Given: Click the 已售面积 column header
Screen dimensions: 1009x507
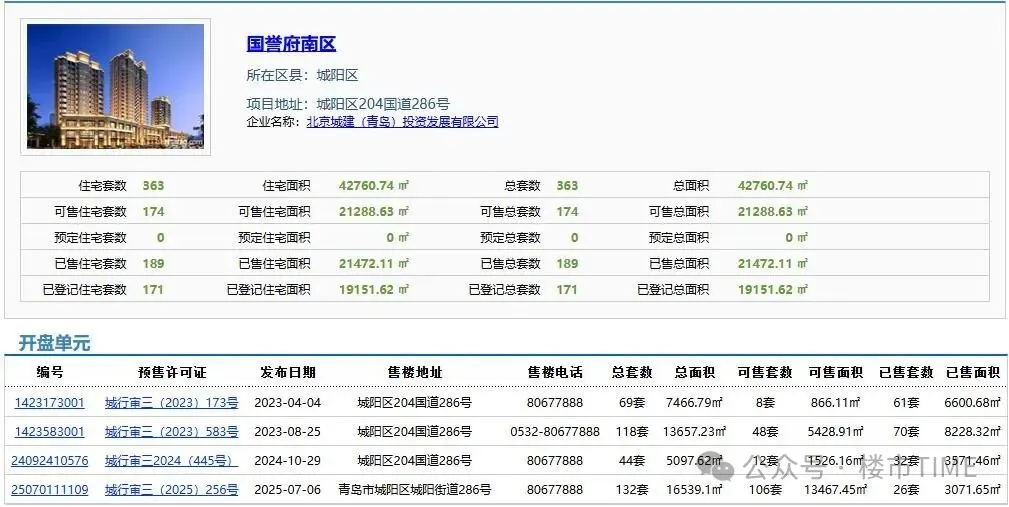Looking at the screenshot, I should click(973, 372).
